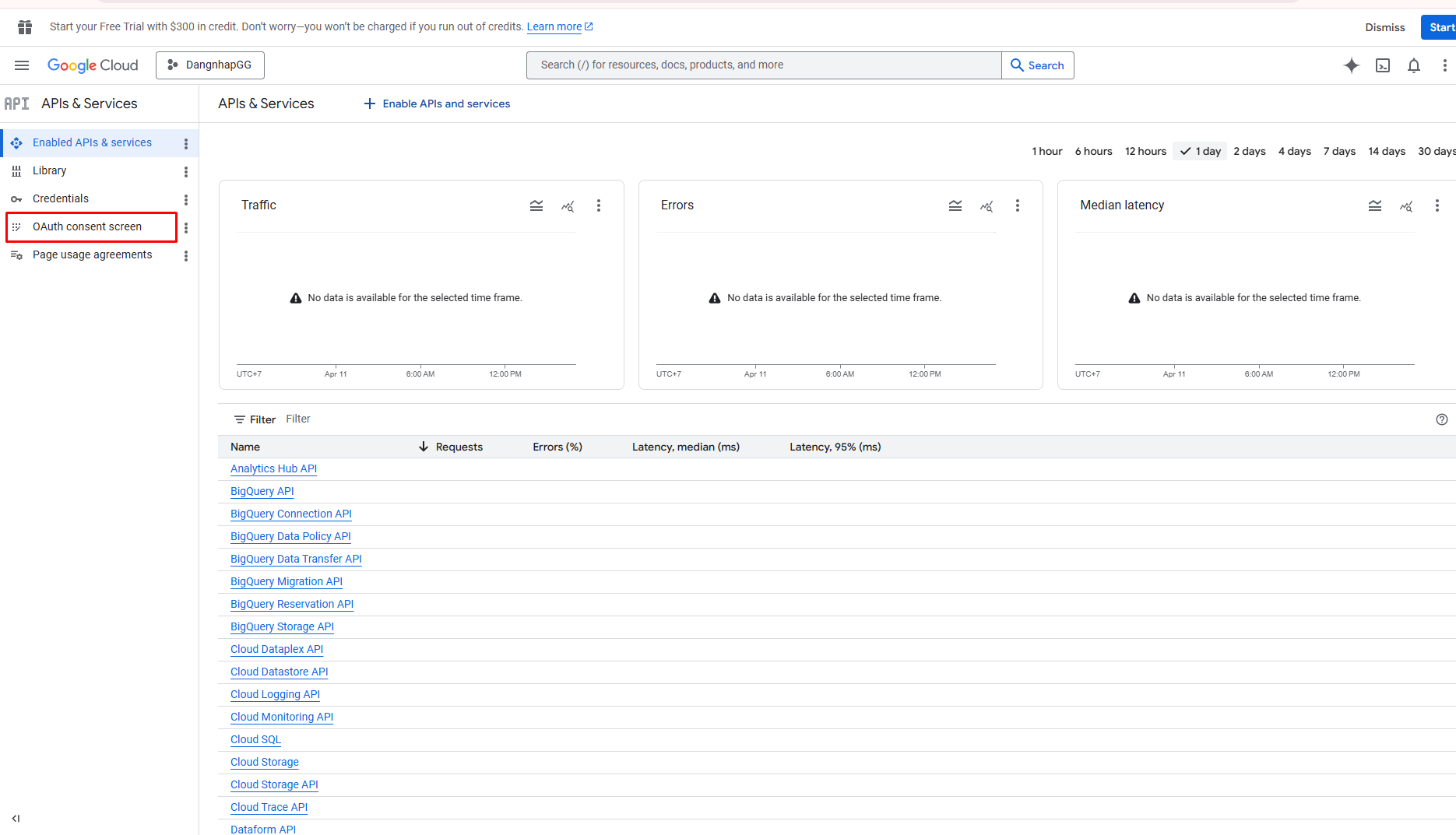Click Enable APIs and services
The image size is (1456, 835).
[x=437, y=103]
